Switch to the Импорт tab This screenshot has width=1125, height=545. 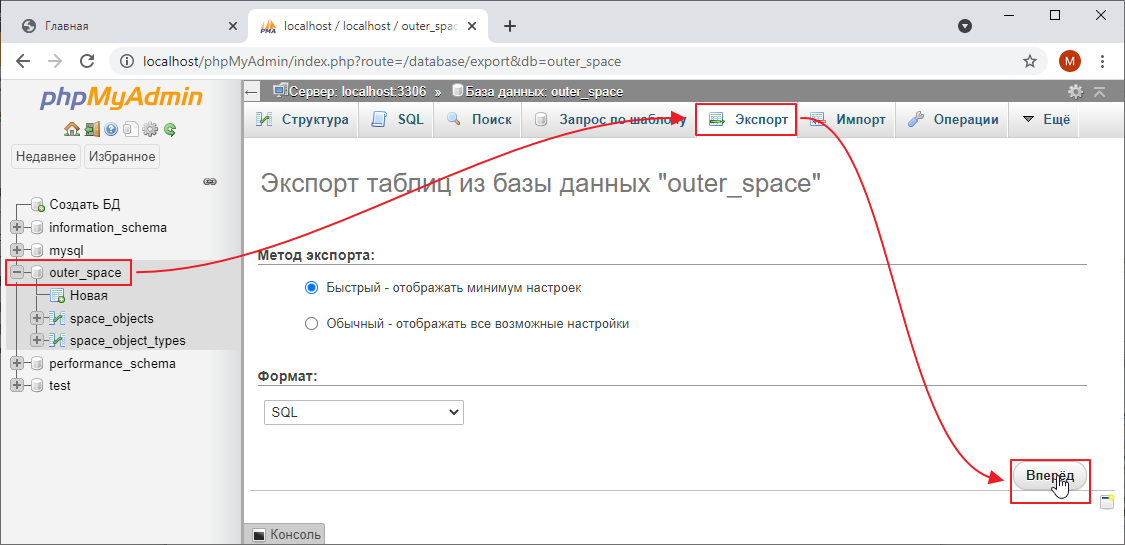pos(848,120)
